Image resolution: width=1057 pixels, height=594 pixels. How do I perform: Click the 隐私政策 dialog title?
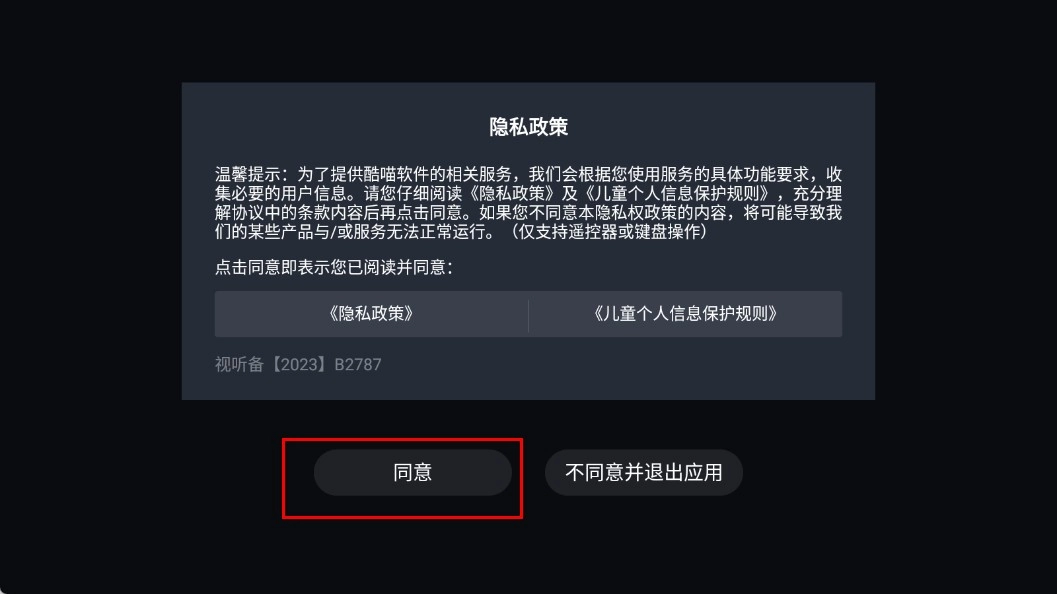click(528, 127)
